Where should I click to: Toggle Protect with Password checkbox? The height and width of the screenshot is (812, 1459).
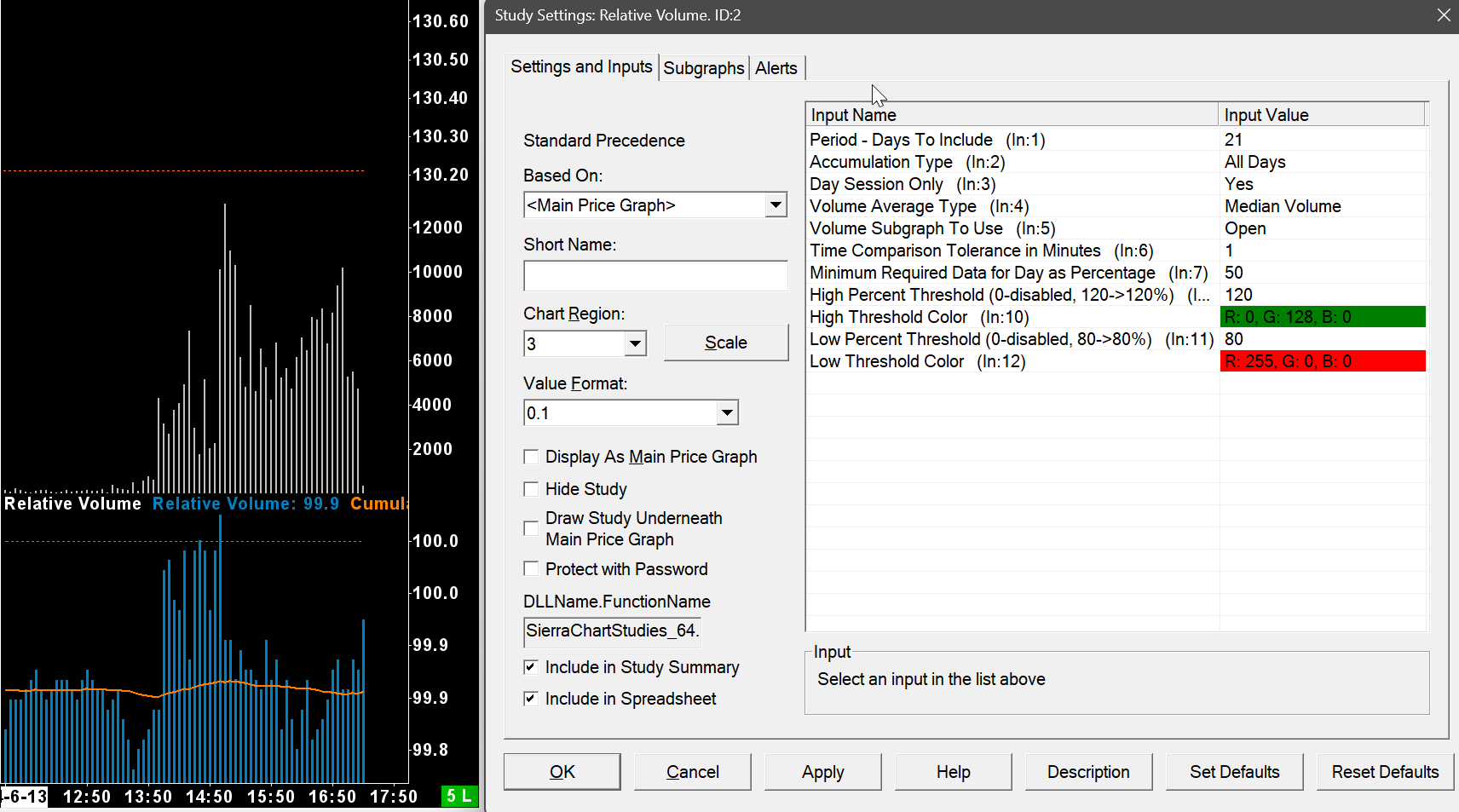pyautogui.click(x=531, y=568)
